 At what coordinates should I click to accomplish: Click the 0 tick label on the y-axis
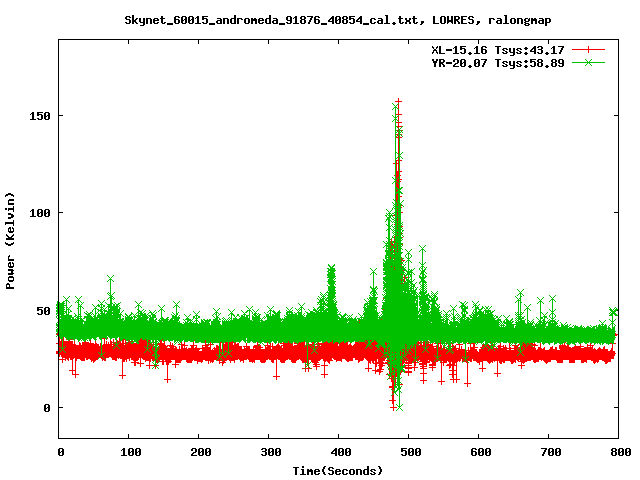45,408
